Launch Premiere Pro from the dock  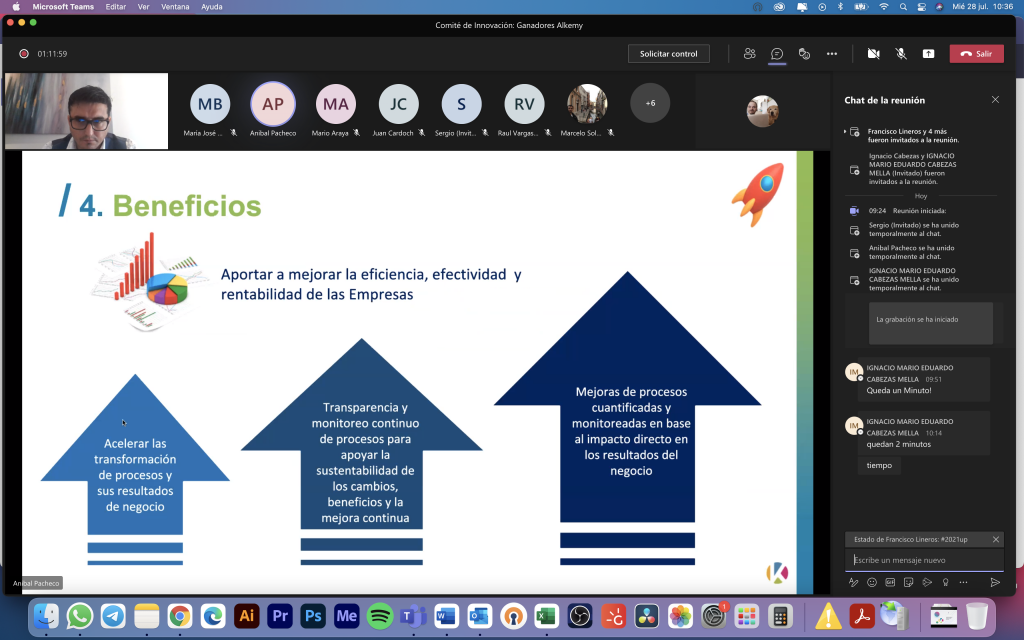tap(280, 615)
